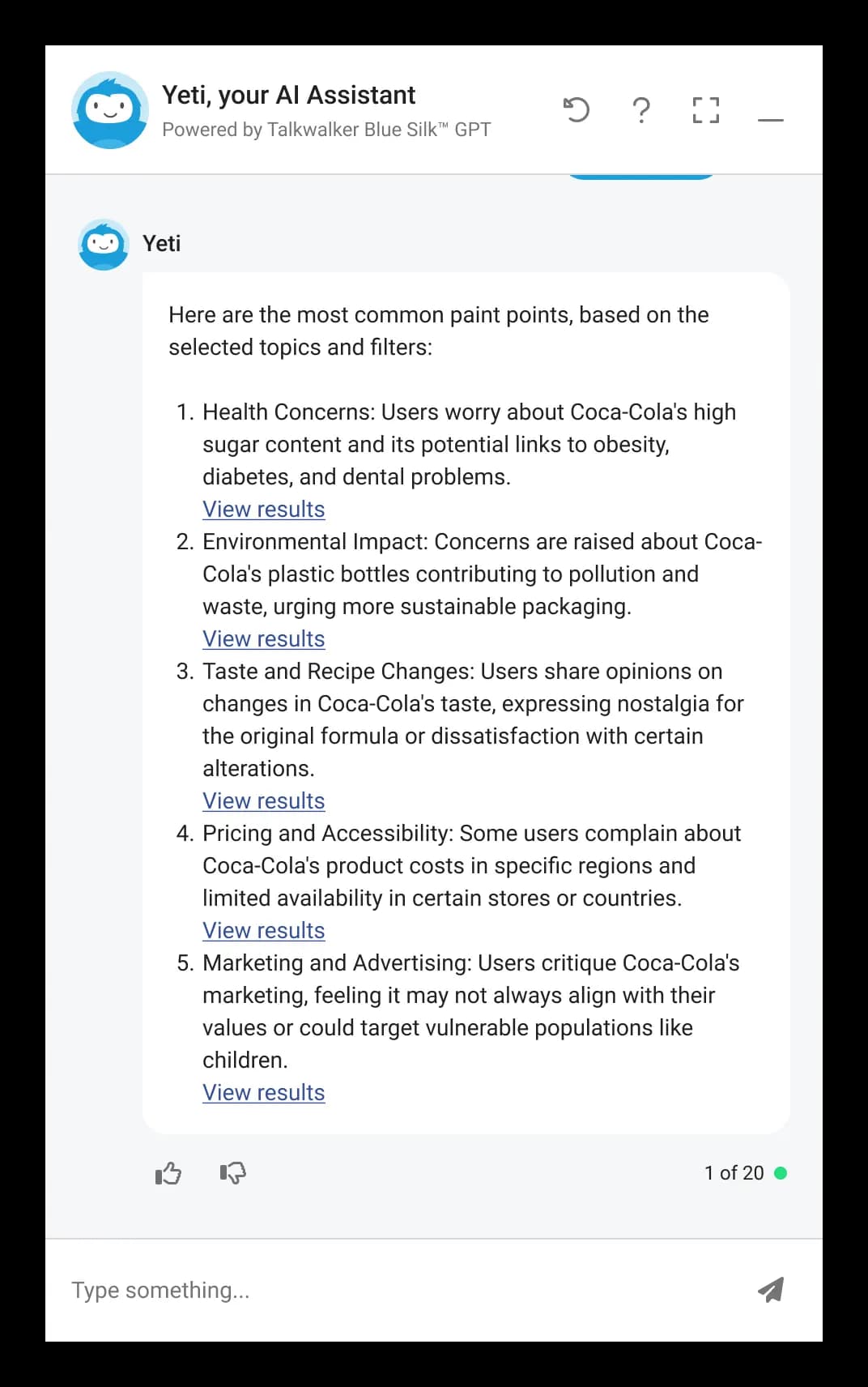Viewport: 868px width, 1387px height.
Task: Open results for Marketing and Advertising
Action: point(263,1092)
